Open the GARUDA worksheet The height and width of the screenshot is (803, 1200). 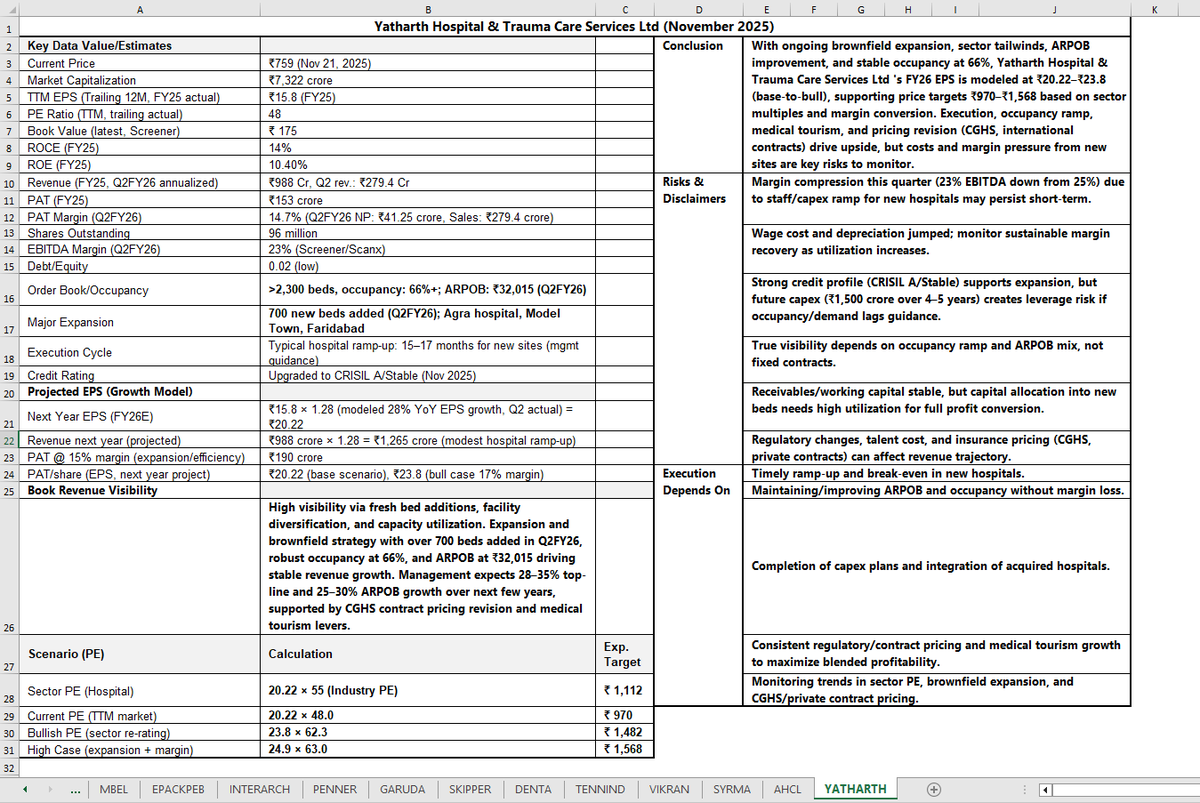[x=402, y=789]
